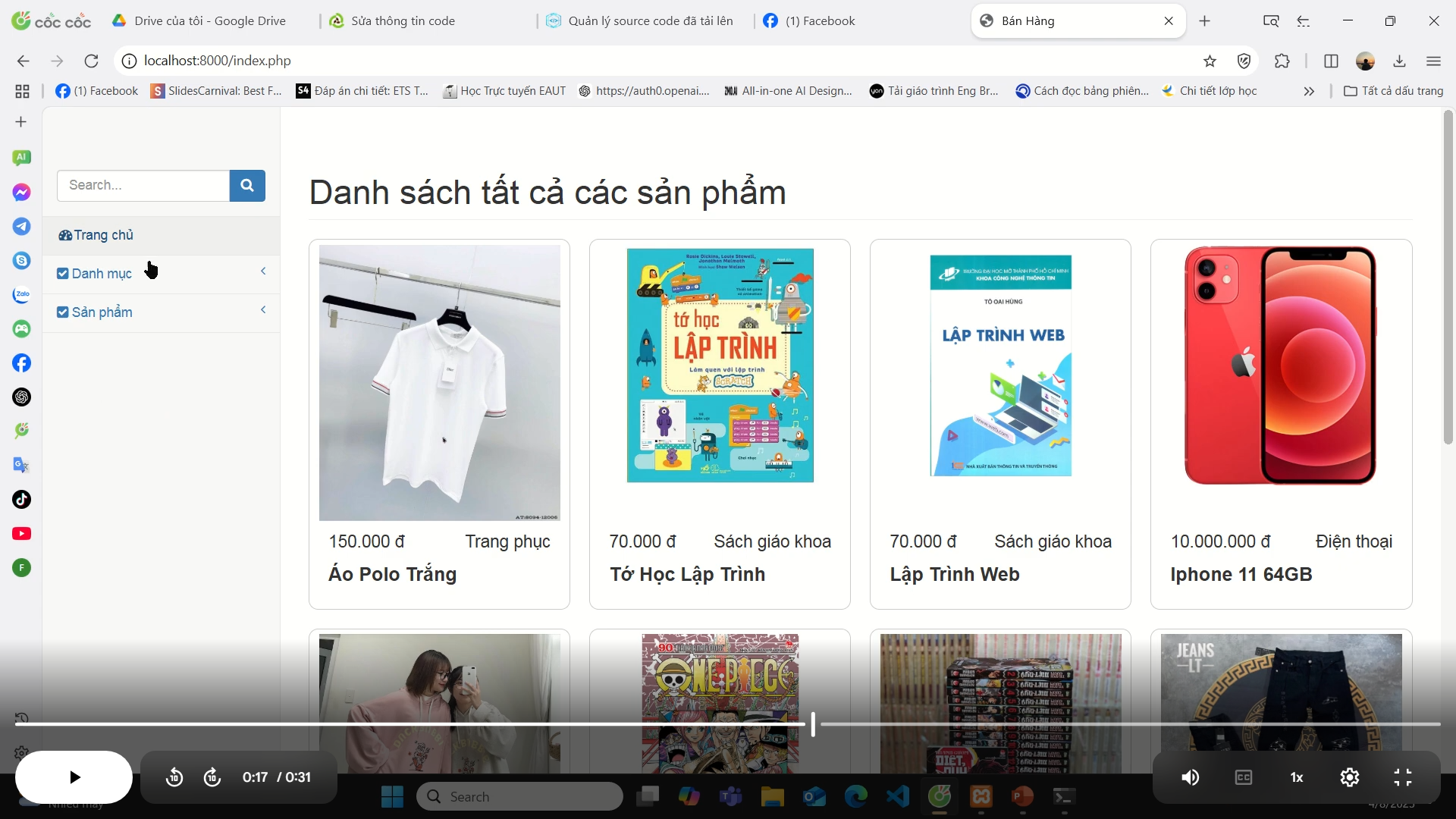Skip video forward ten seconds
The width and height of the screenshot is (1456, 819).
(x=212, y=777)
